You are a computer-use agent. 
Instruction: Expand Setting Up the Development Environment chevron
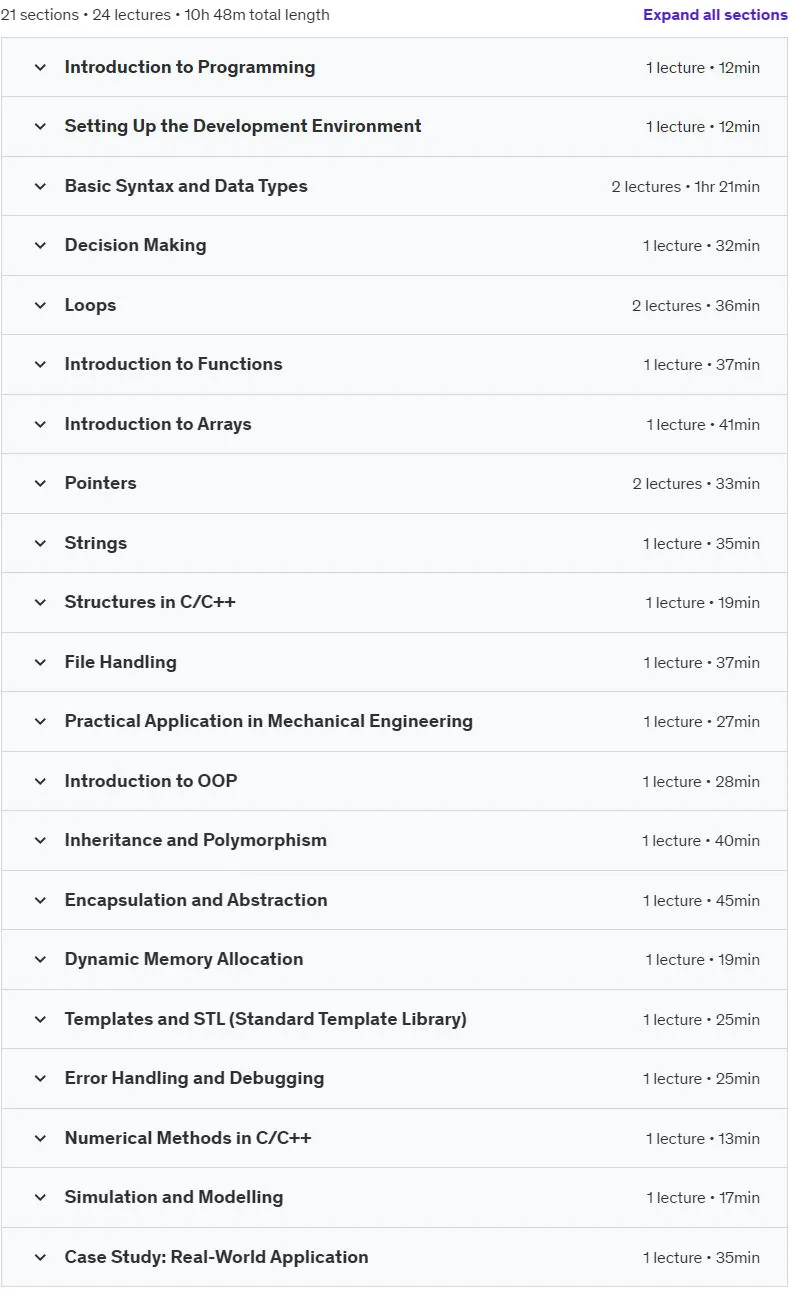40,127
